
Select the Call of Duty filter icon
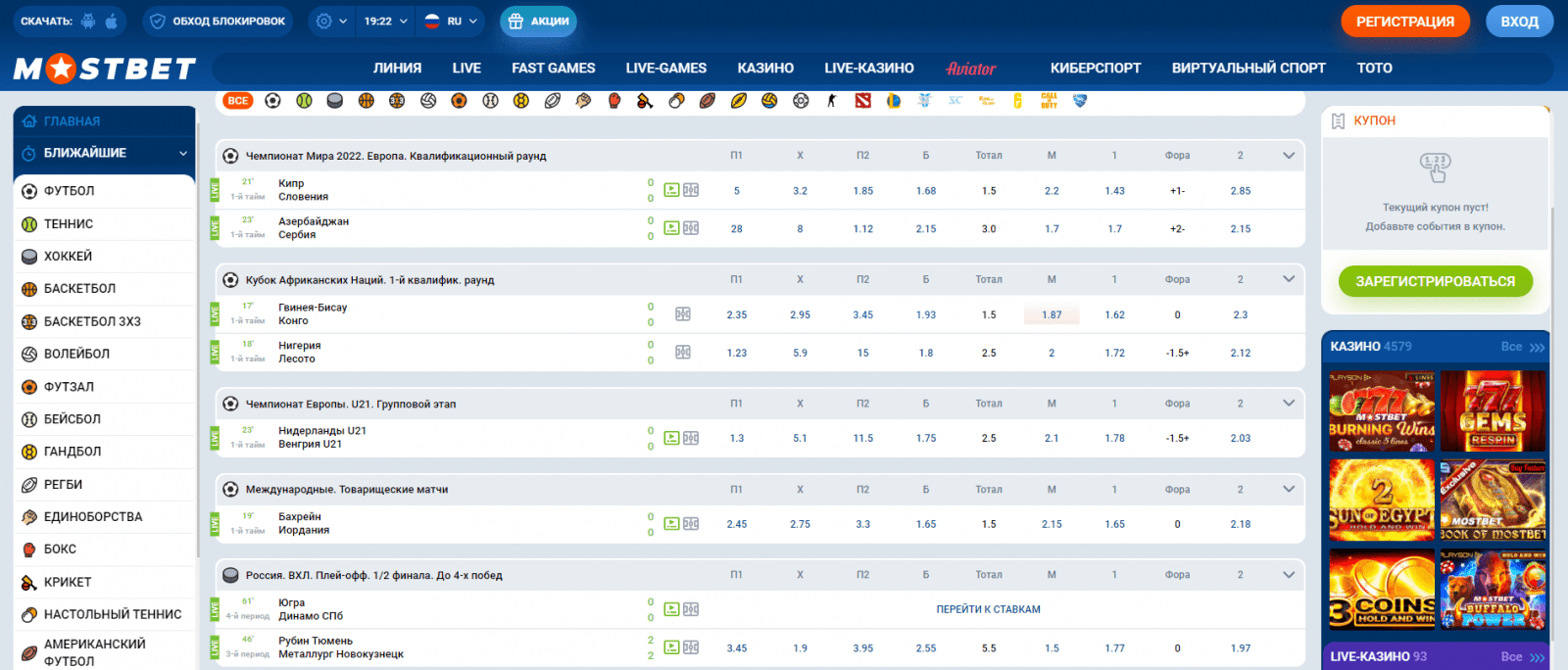(1049, 100)
